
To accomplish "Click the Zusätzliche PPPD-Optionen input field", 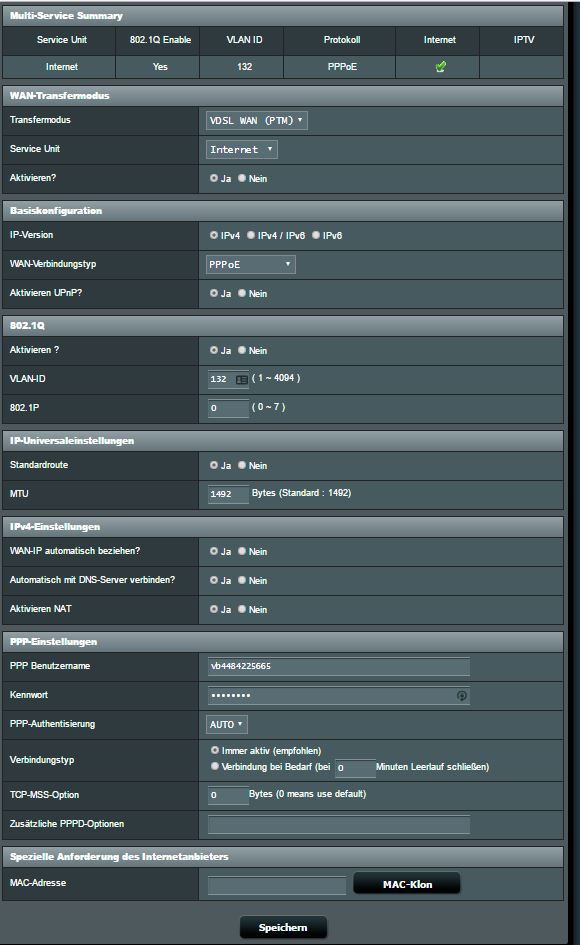I will [338, 824].
